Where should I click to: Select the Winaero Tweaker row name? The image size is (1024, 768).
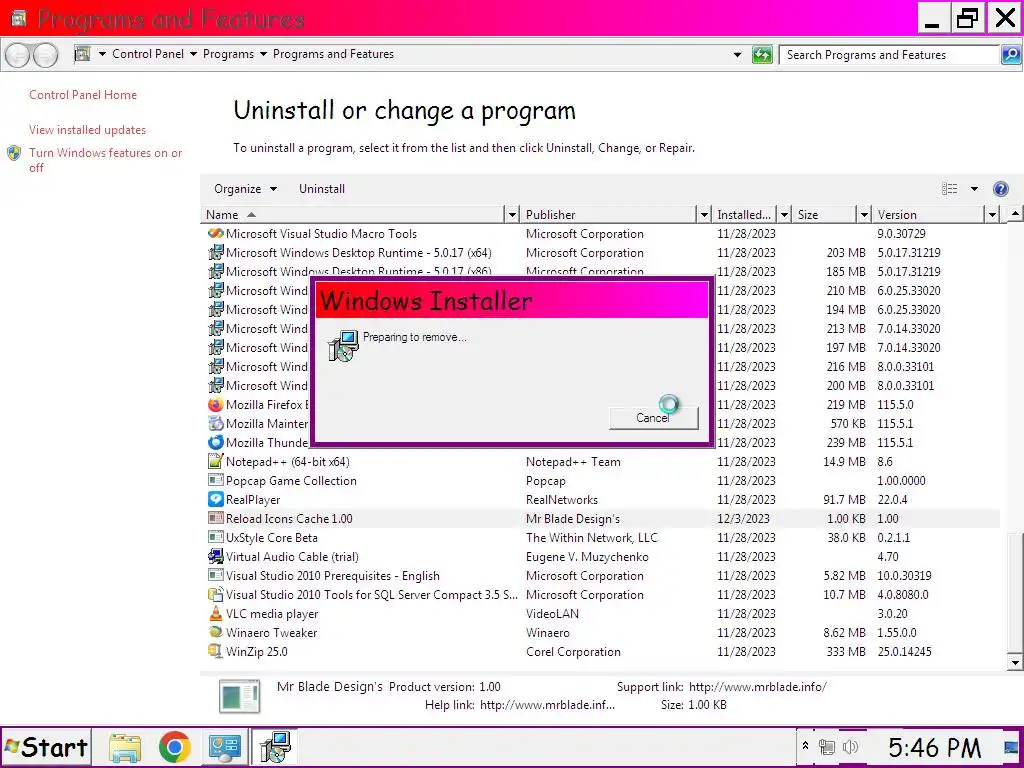pyautogui.click(x=271, y=632)
